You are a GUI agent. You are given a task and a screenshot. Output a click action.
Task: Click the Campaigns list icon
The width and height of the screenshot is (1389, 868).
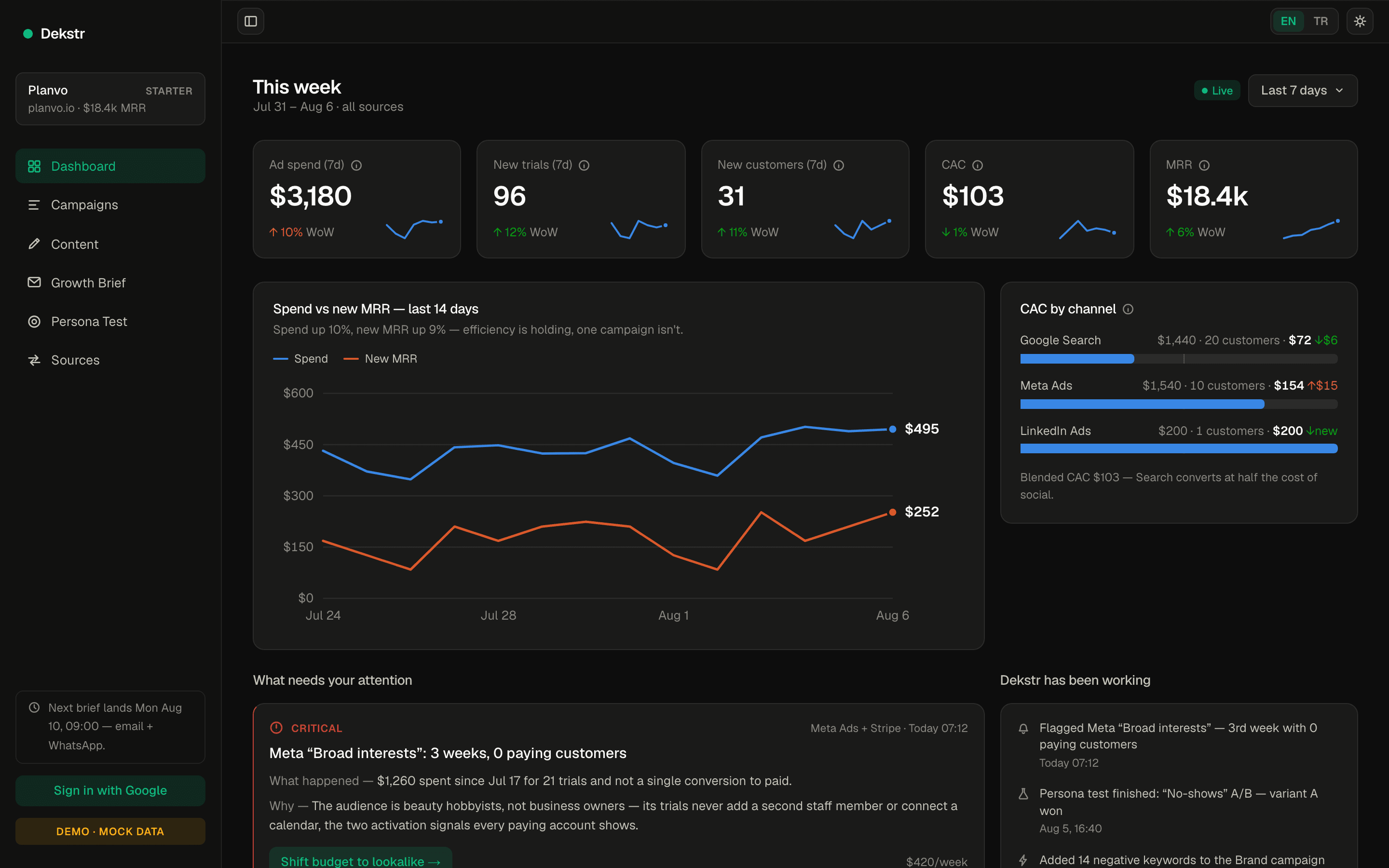pyautogui.click(x=34, y=205)
